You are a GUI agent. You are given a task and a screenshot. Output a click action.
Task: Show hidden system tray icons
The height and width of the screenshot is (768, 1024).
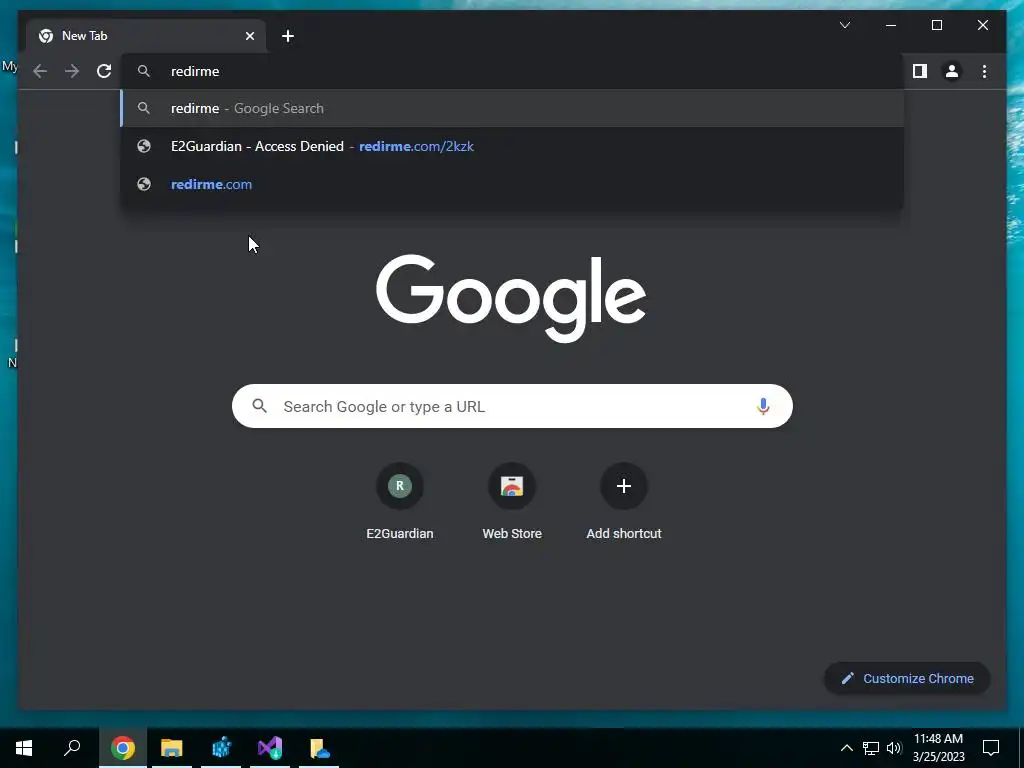pos(846,748)
